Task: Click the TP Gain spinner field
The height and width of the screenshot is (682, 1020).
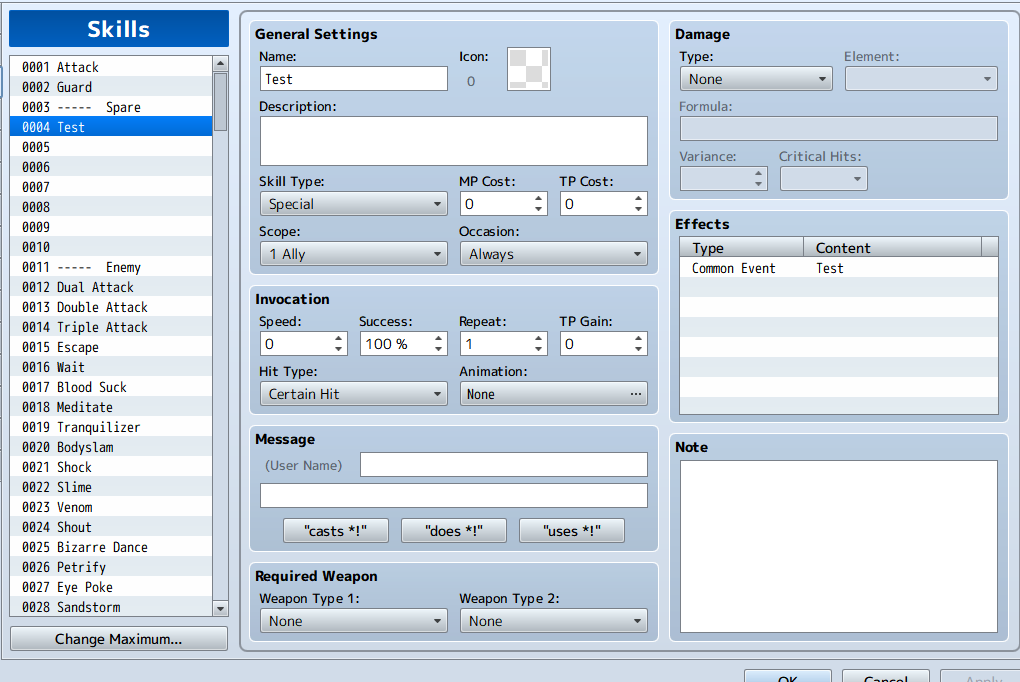Action: click(603, 344)
